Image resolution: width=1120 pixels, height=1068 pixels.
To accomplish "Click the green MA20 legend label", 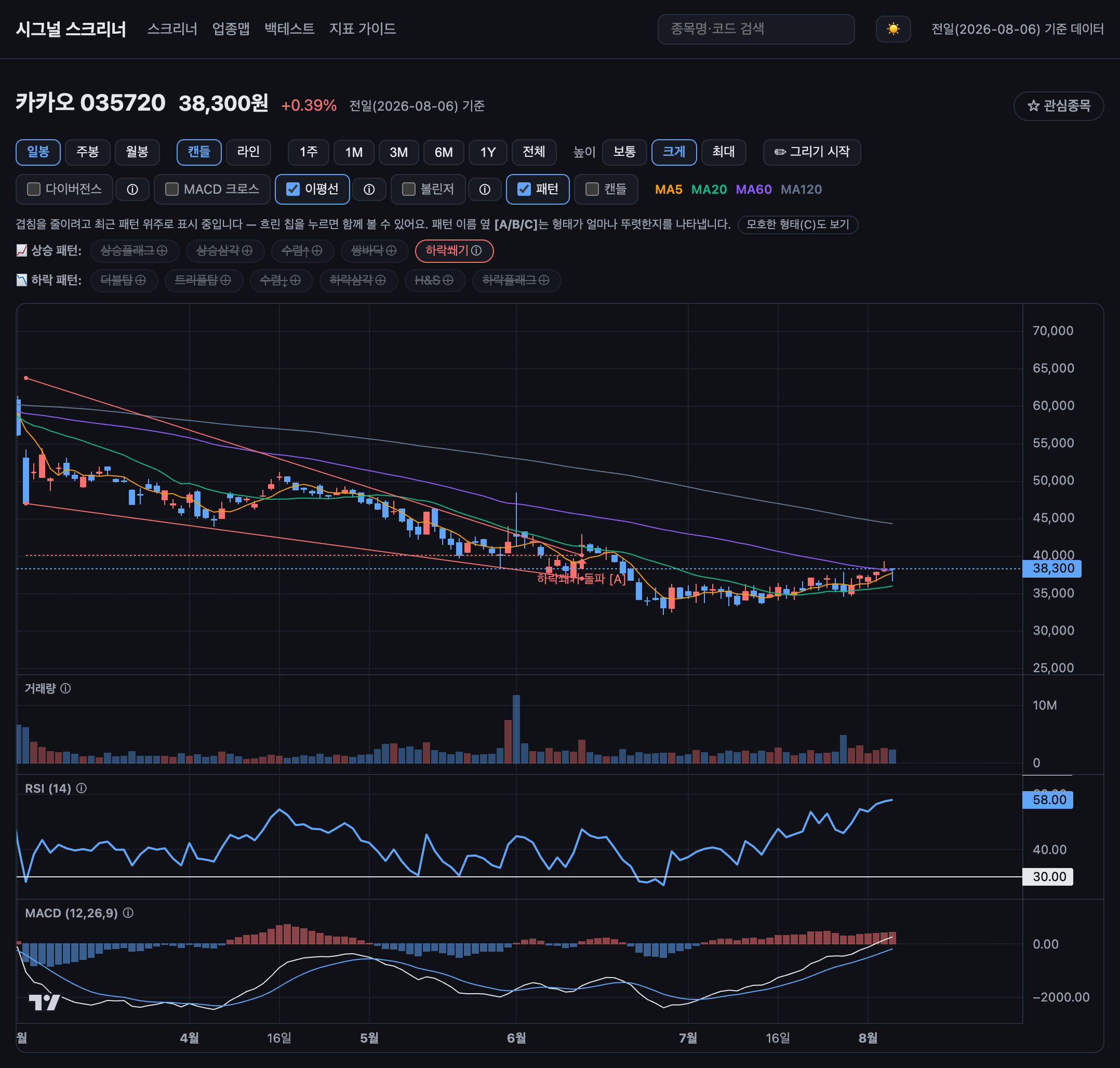I will tap(709, 190).
